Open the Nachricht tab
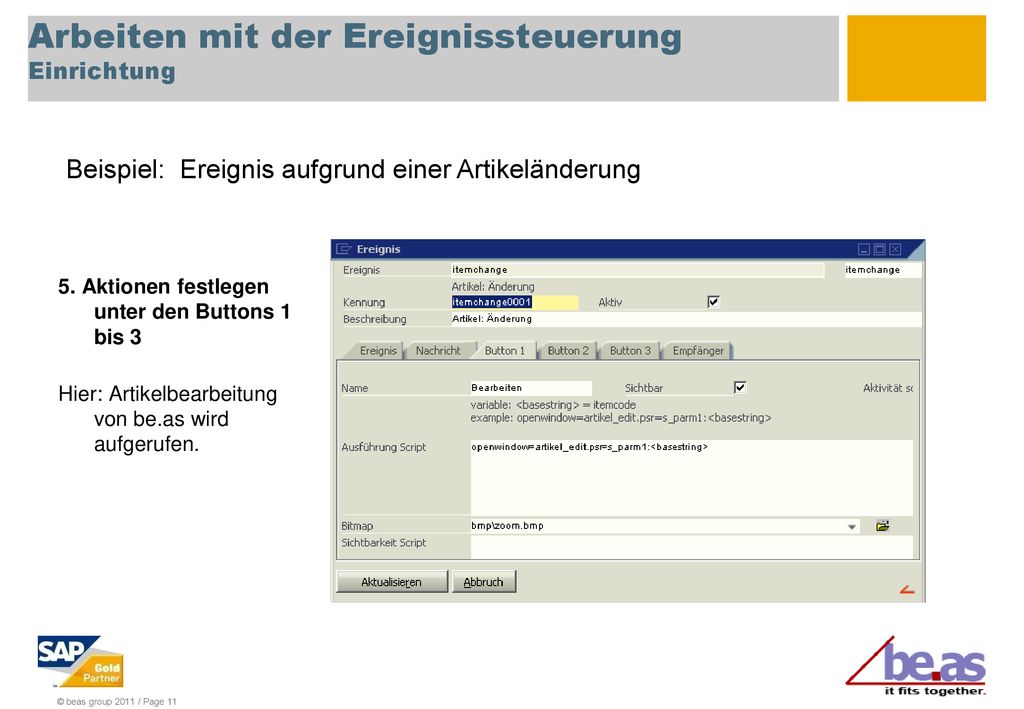This screenshot has height=709, width=1024. pos(438,351)
